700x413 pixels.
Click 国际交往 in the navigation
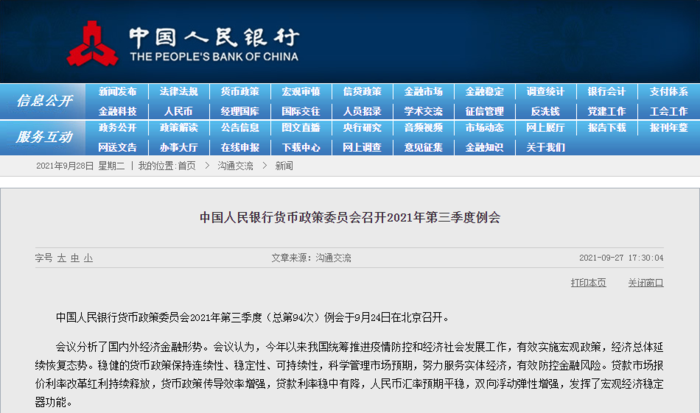click(x=301, y=111)
